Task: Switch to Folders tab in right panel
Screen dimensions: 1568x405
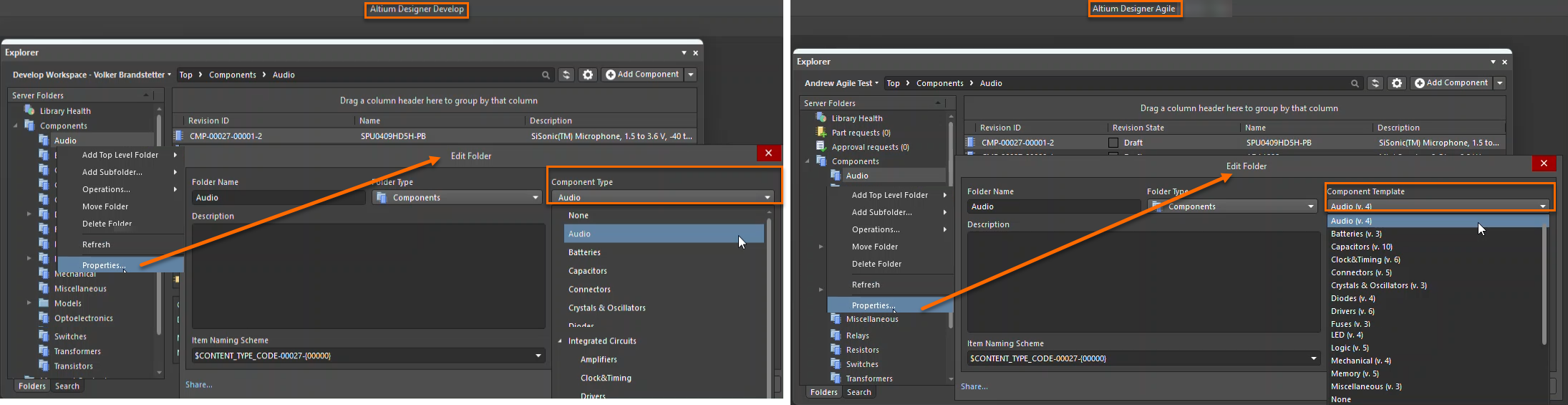Action: pos(824,392)
